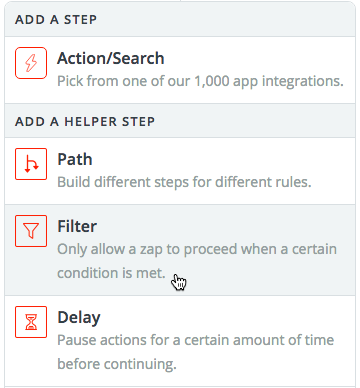360x388 pixels.
Task: Click the 'condition is met.' text line
Action: (x=111, y=273)
